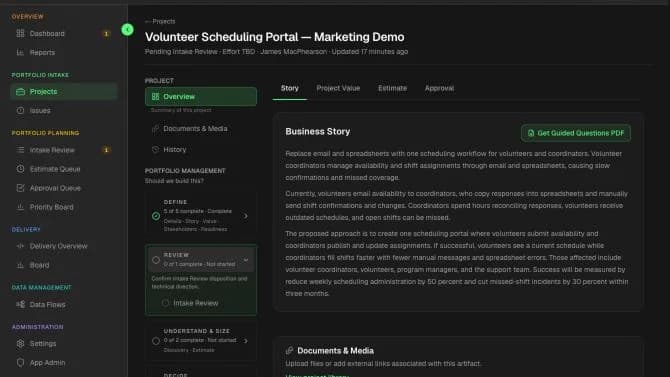Click the PDF file icon in Guided Questions button
This screenshot has height=377, width=670.
pos(531,133)
